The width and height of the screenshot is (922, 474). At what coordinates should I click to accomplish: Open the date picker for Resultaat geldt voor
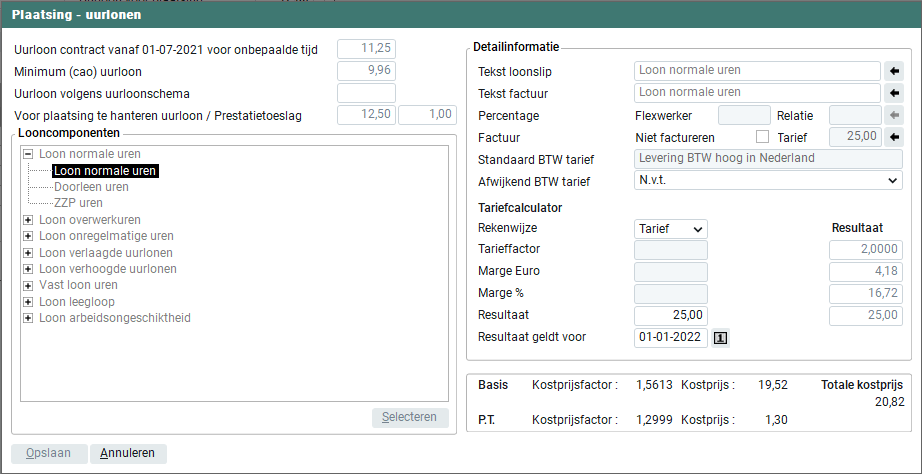(x=720, y=337)
